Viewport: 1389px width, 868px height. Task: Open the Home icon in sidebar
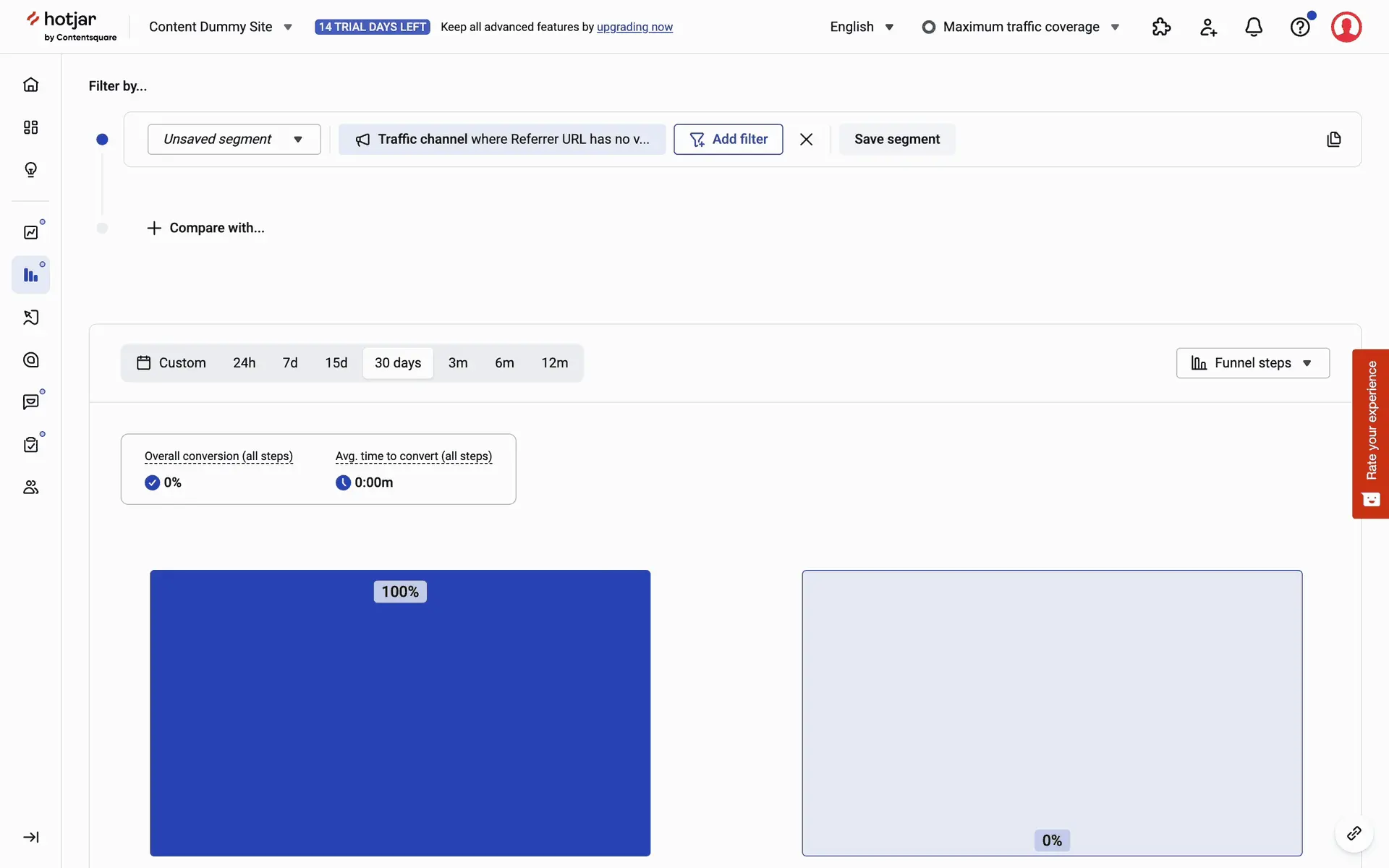tap(30, 85)
